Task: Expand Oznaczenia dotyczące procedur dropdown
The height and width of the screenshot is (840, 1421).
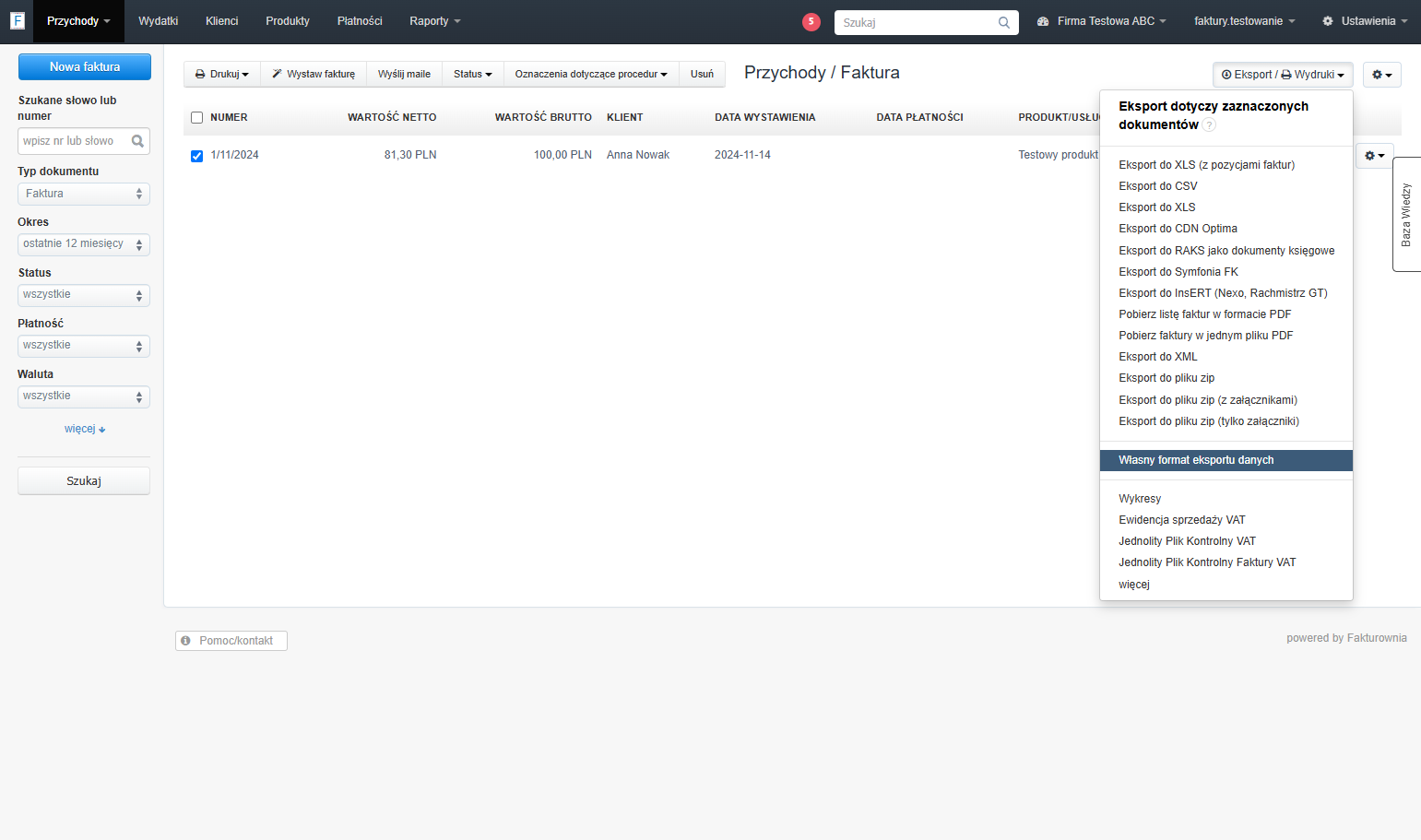Action: click(x=591, y=74)
